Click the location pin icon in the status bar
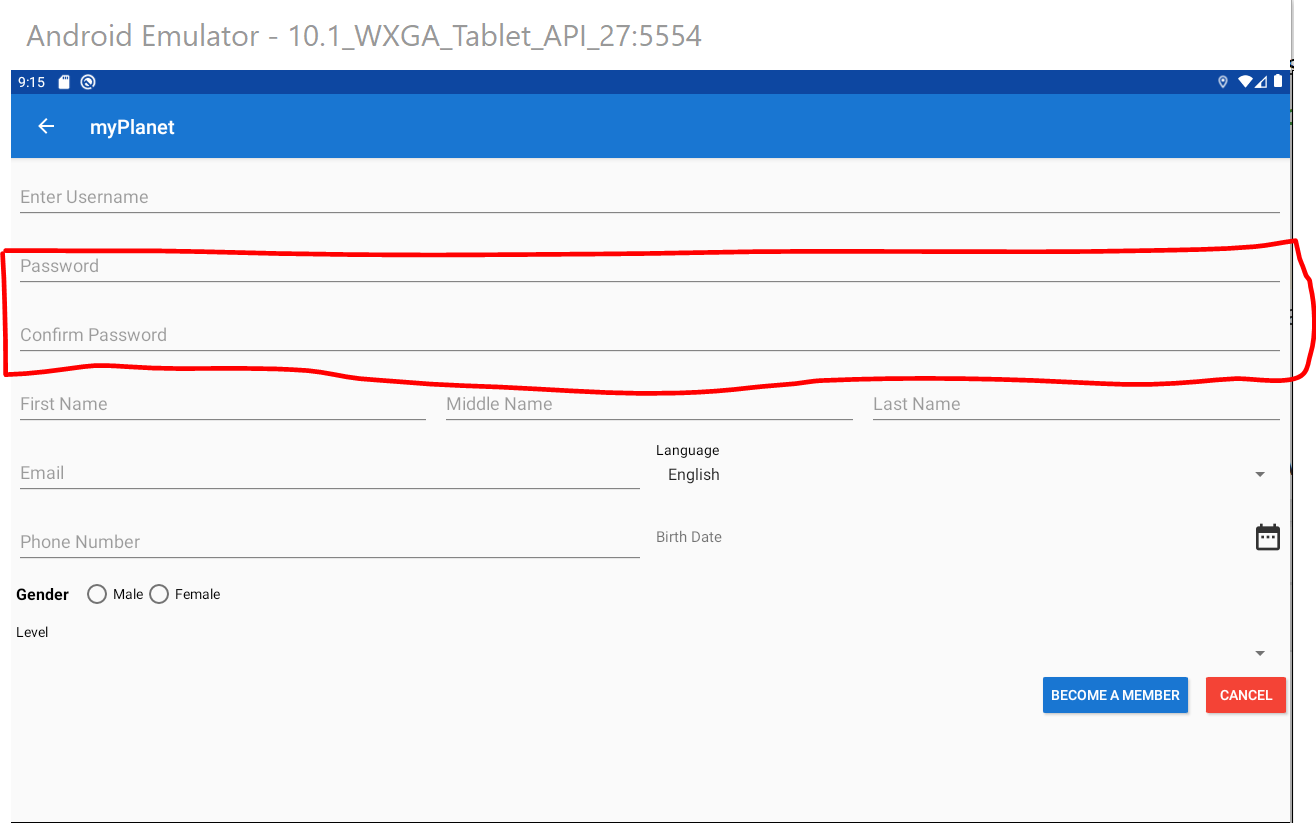Viewport: 1316px width, 823px height. pyautogui.click(x=1222, y=81)
